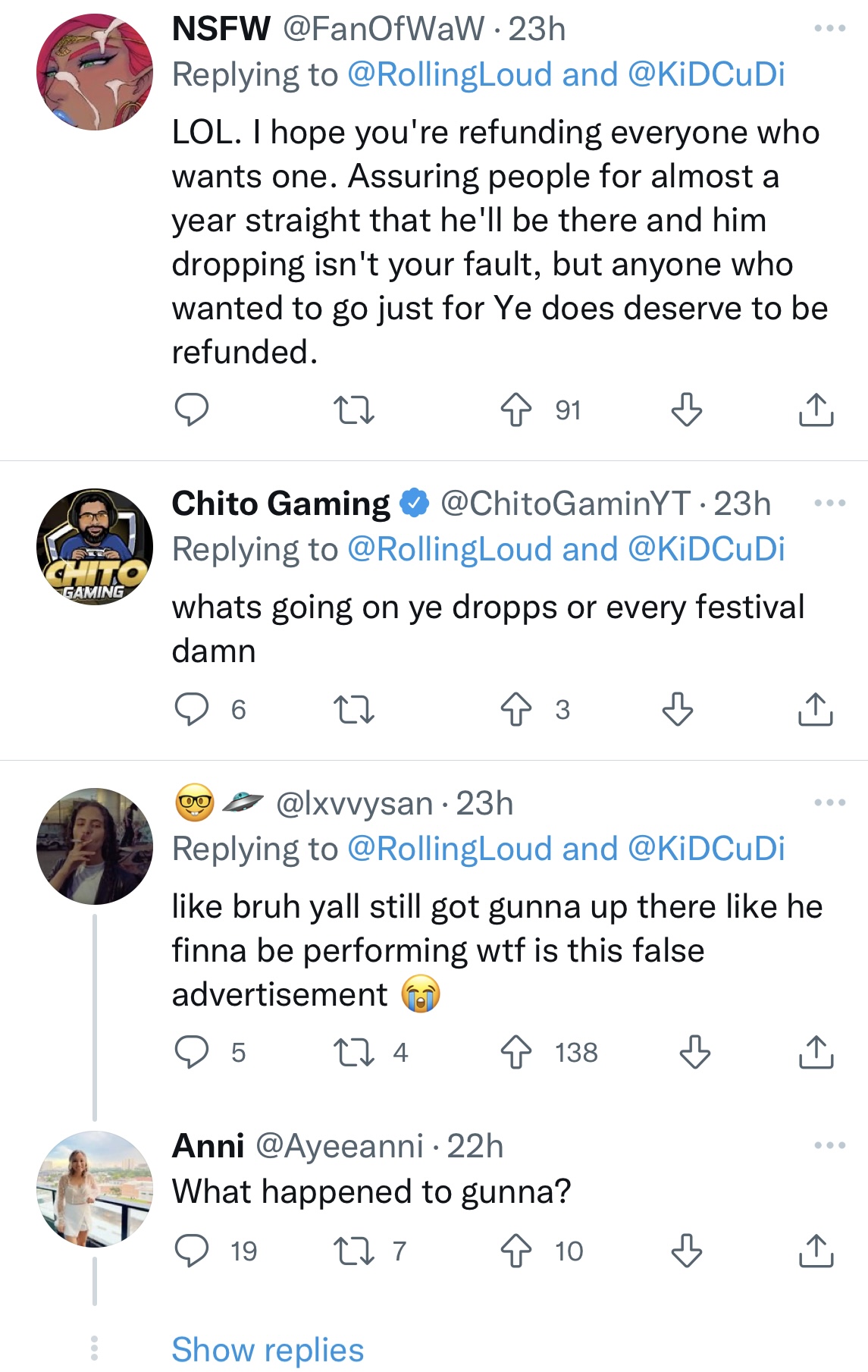Reply to lxvvysan's gunna tweet
The height and width of the screenshot is (1372, 868).
192,1053
